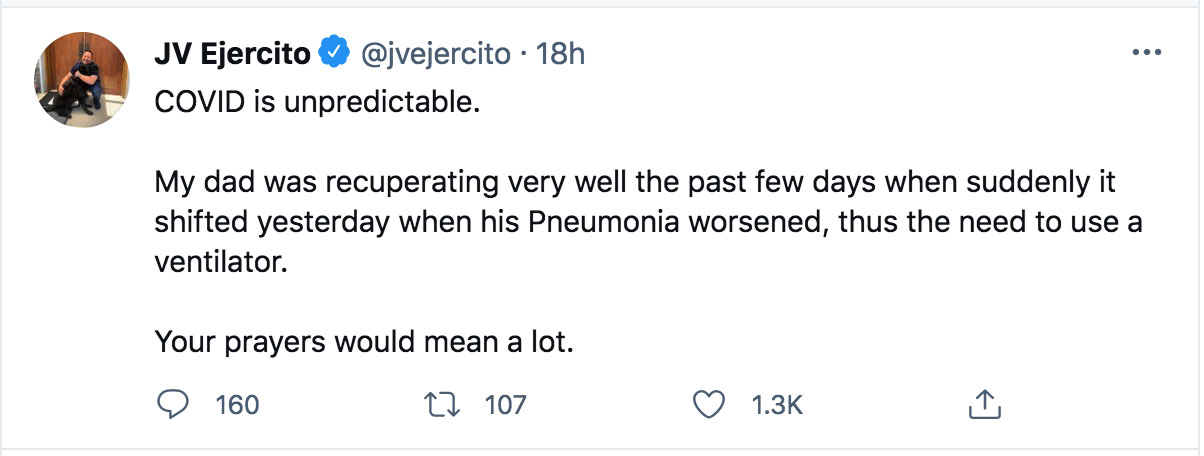Click the 18h timestamp
The height and width of the screenshot is (456, 1204).
pos(561,54)
